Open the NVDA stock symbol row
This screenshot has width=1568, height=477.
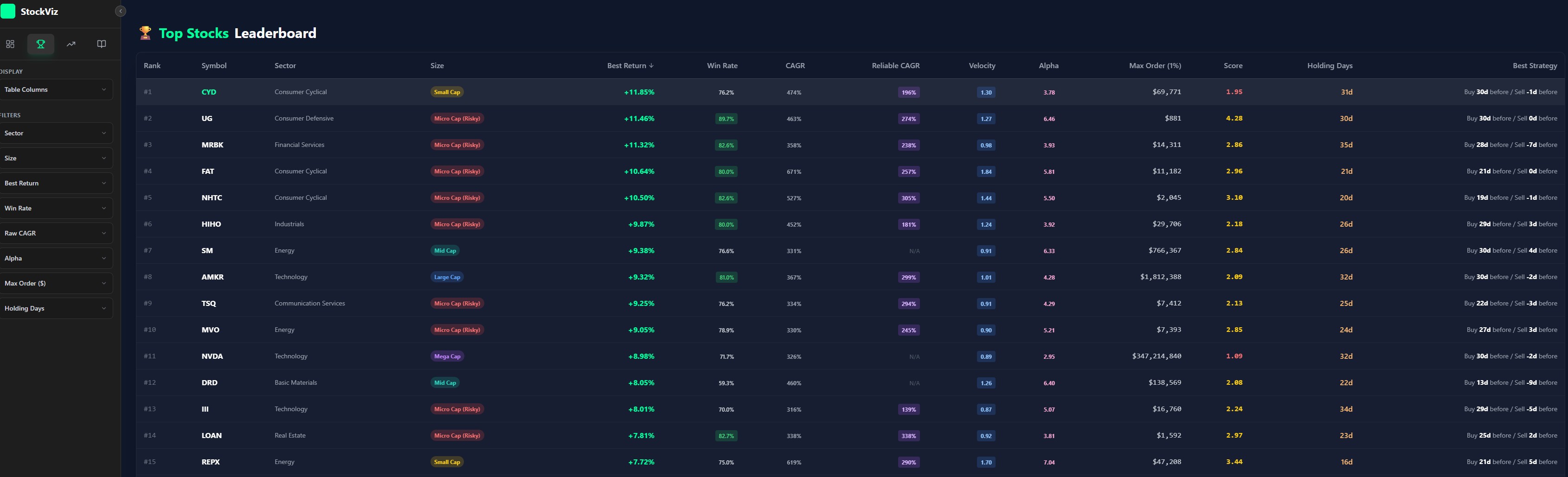coord(212,356)
